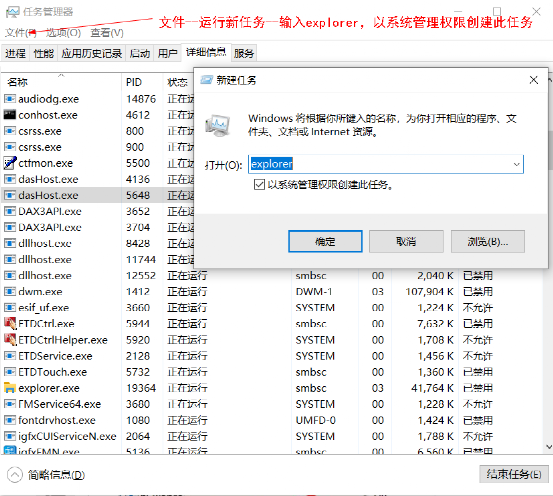This screenshot has height=496, width=553.
Task: Select the dwm.exe process name
Action: click(40, 291)
